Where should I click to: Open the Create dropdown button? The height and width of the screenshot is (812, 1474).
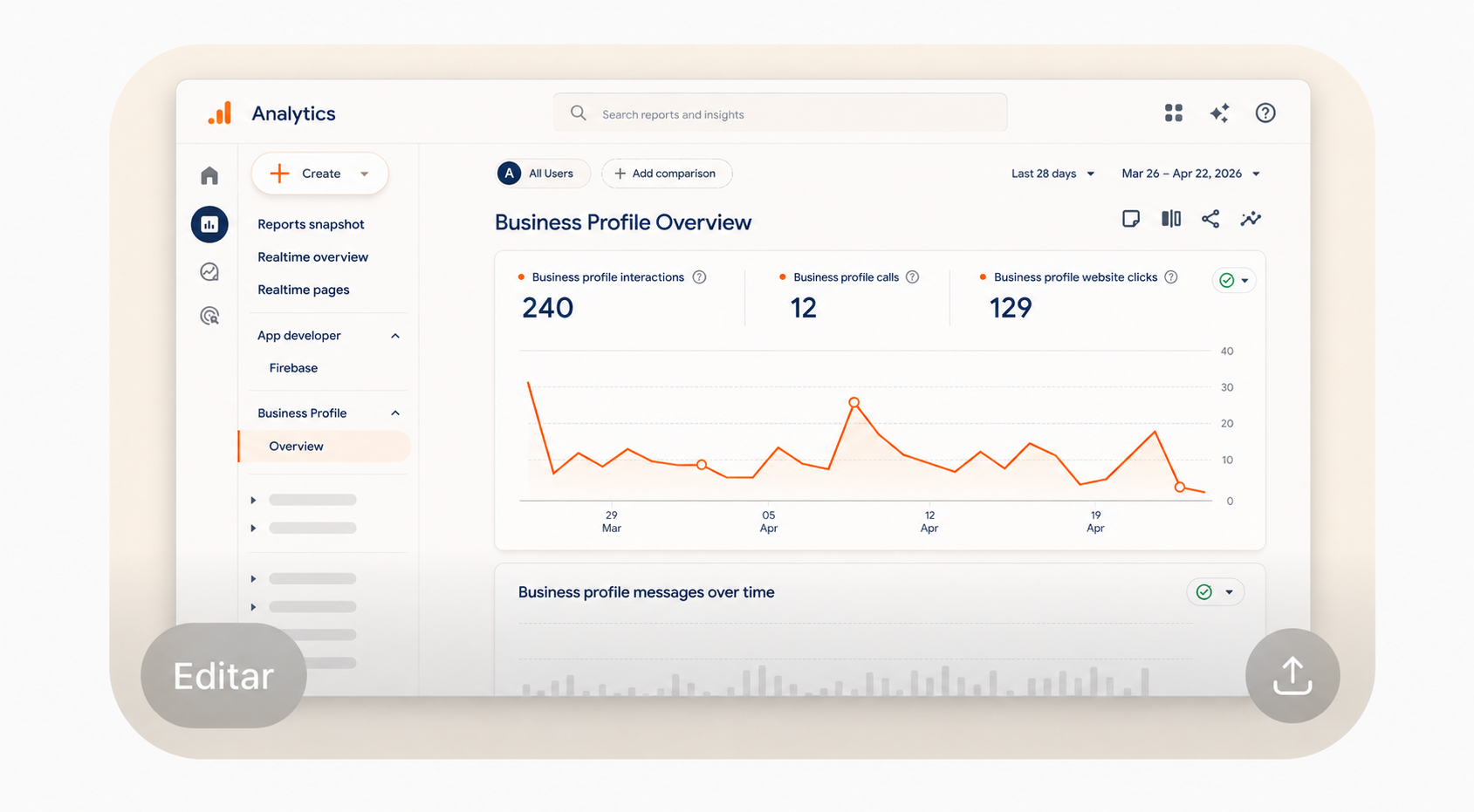pyautogui.click(x=319, y=174)
